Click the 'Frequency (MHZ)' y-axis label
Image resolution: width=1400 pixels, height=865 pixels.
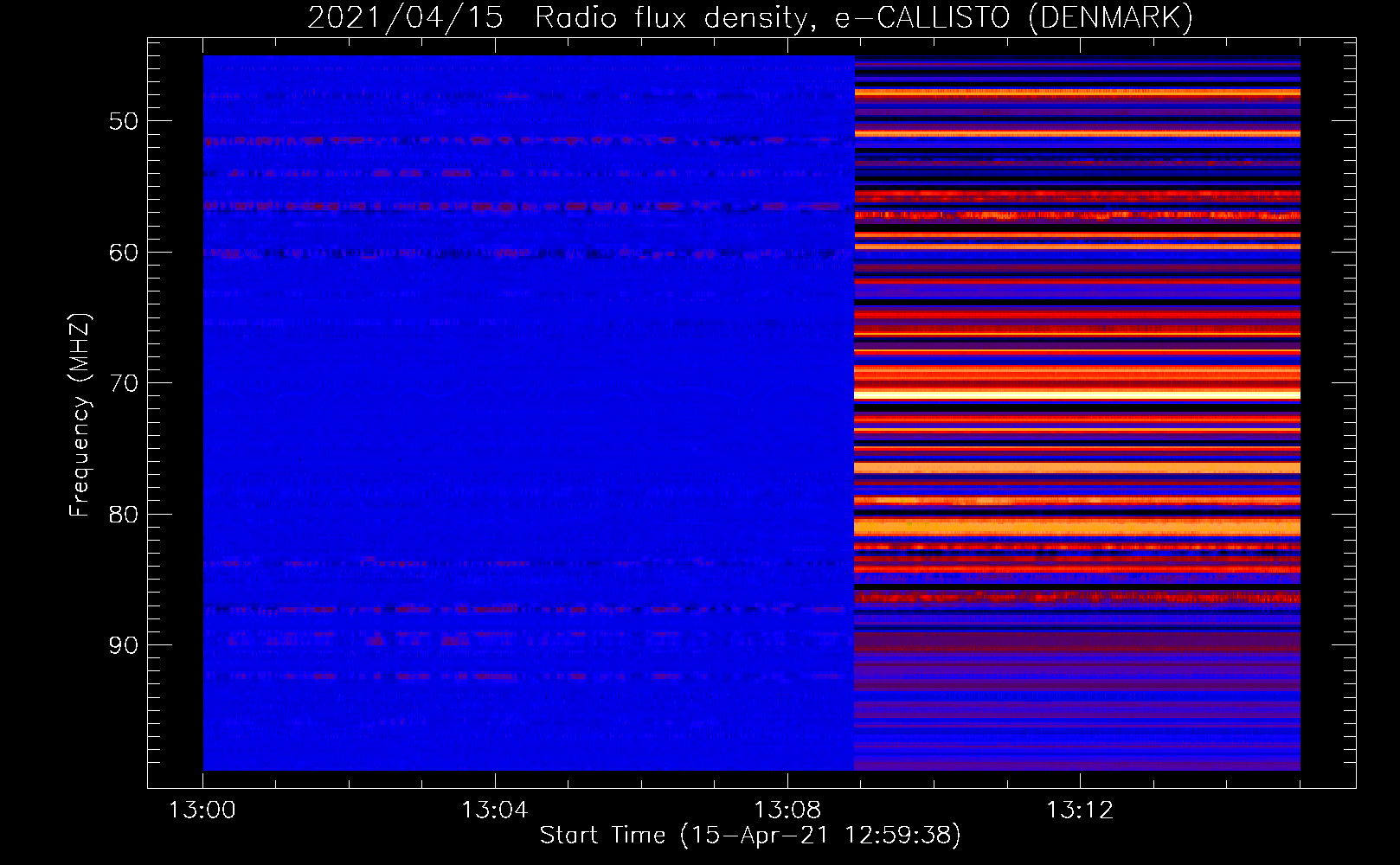pos(80,415)
